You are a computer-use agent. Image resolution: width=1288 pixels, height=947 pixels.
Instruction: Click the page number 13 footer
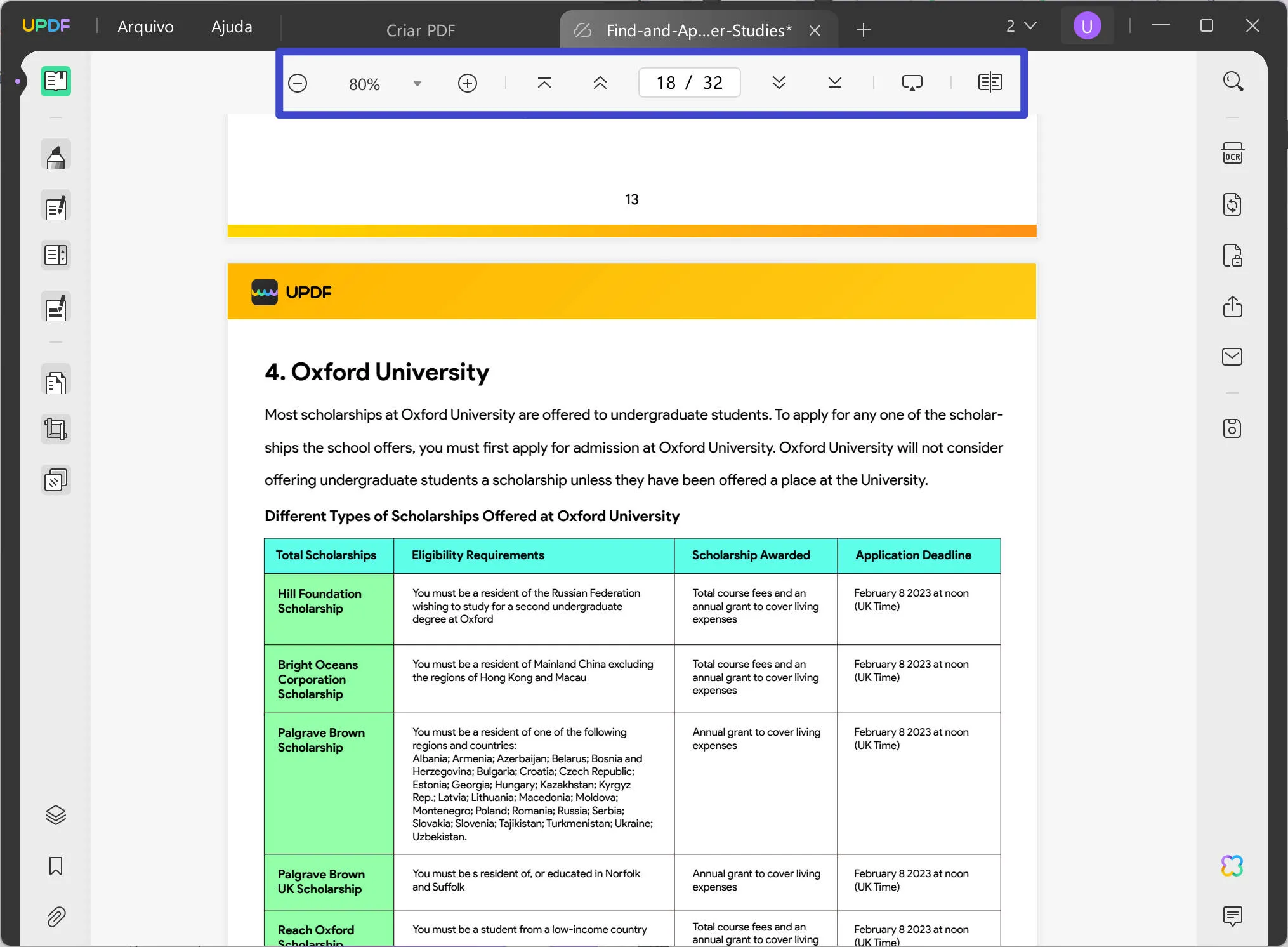click(631, 199)
